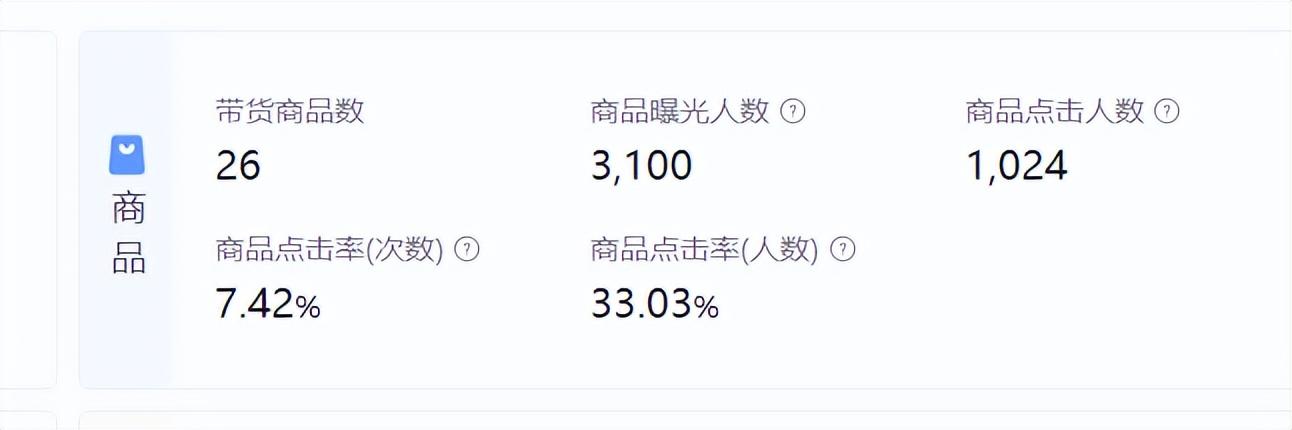Select the value 26 under 带货商品数
The height and width of the screenshot is (430, 1292).
point(238,166)
